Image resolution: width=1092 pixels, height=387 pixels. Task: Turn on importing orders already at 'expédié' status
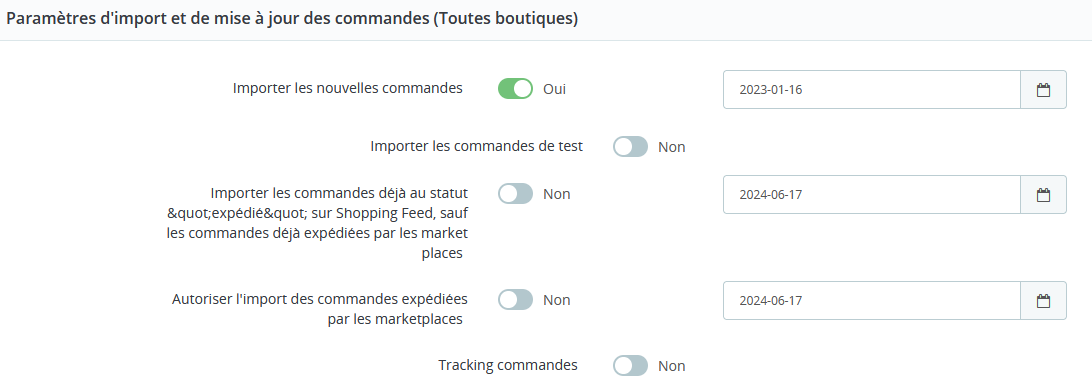click(x=515, y=194)
